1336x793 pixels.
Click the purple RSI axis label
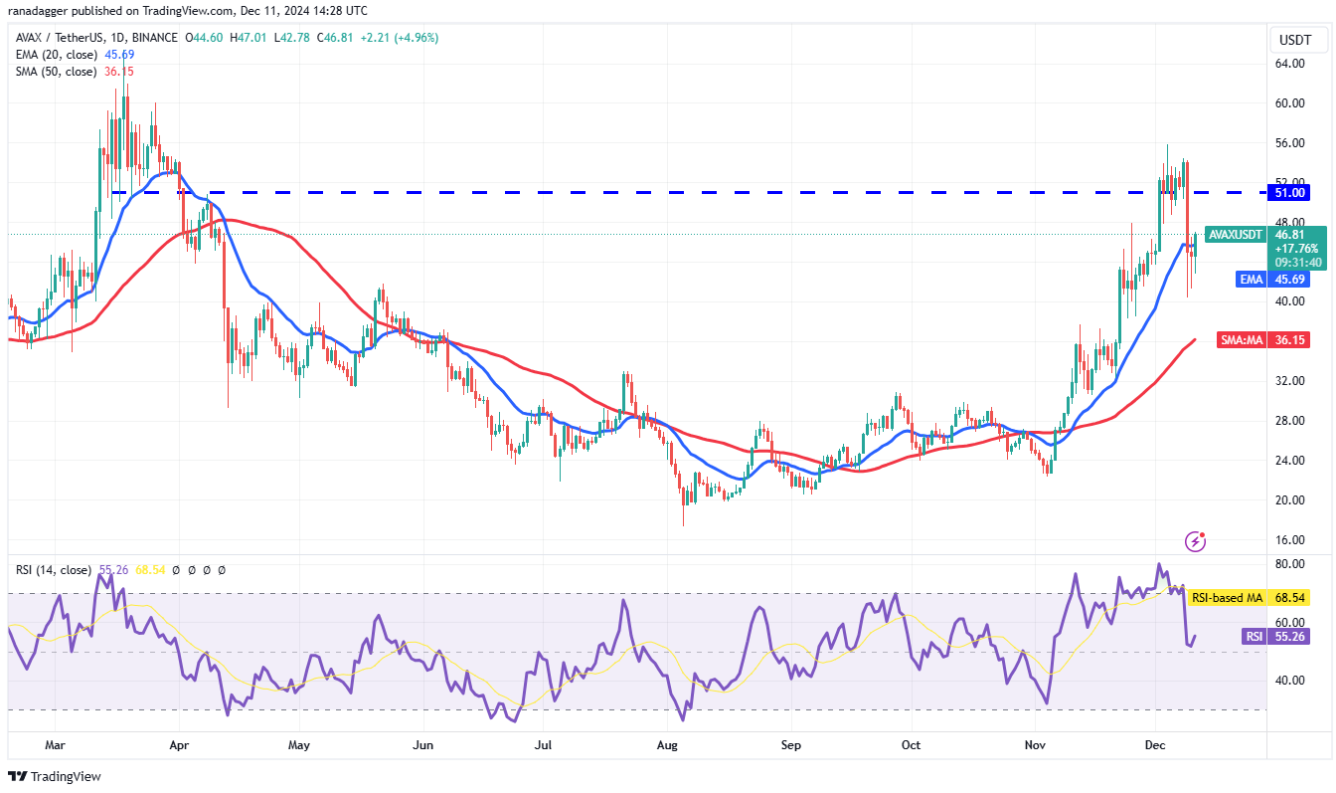[x=1255, y=636]
